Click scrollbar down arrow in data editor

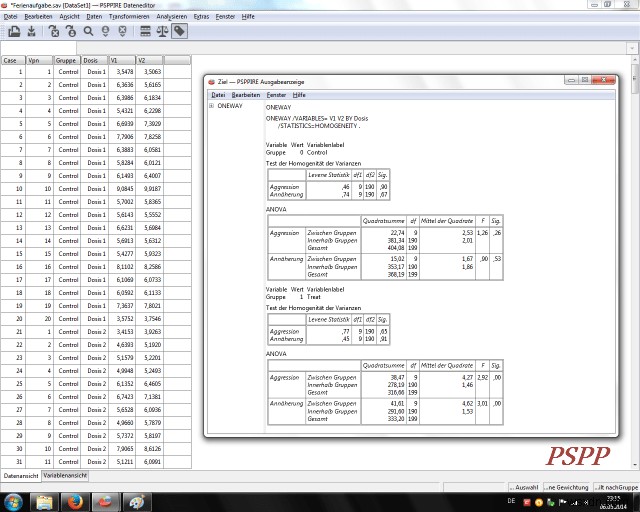pyautogui.click(x=635, y=465)
